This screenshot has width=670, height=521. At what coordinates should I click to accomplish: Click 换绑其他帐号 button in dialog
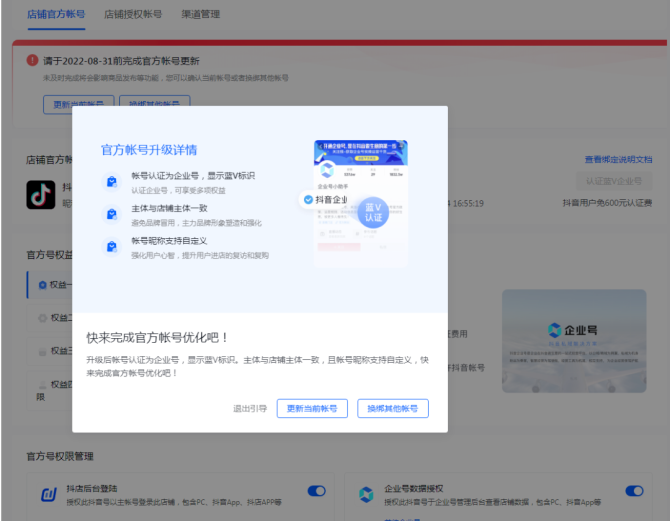tap(393, 409)
